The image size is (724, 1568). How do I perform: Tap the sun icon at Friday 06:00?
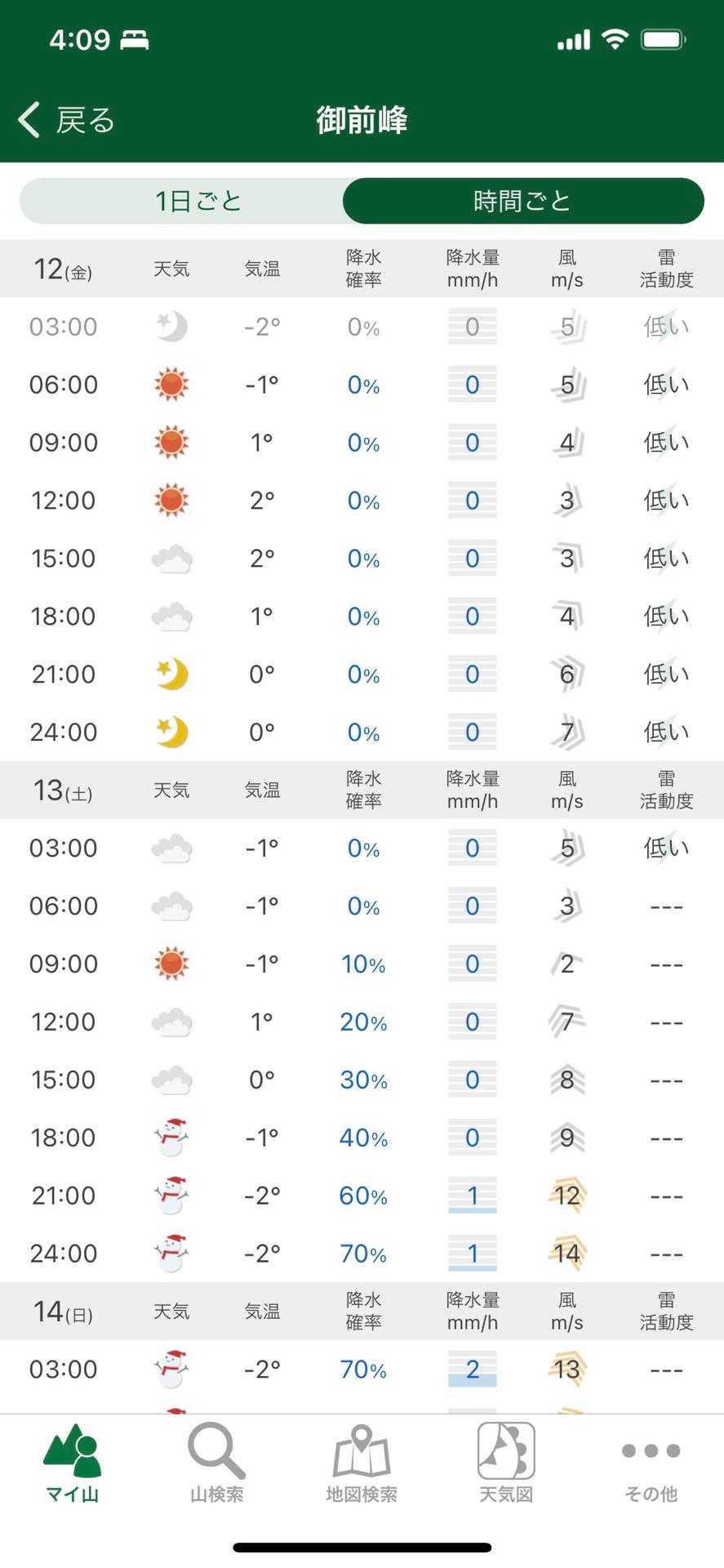pyautogui.click(x=171, y=385)
